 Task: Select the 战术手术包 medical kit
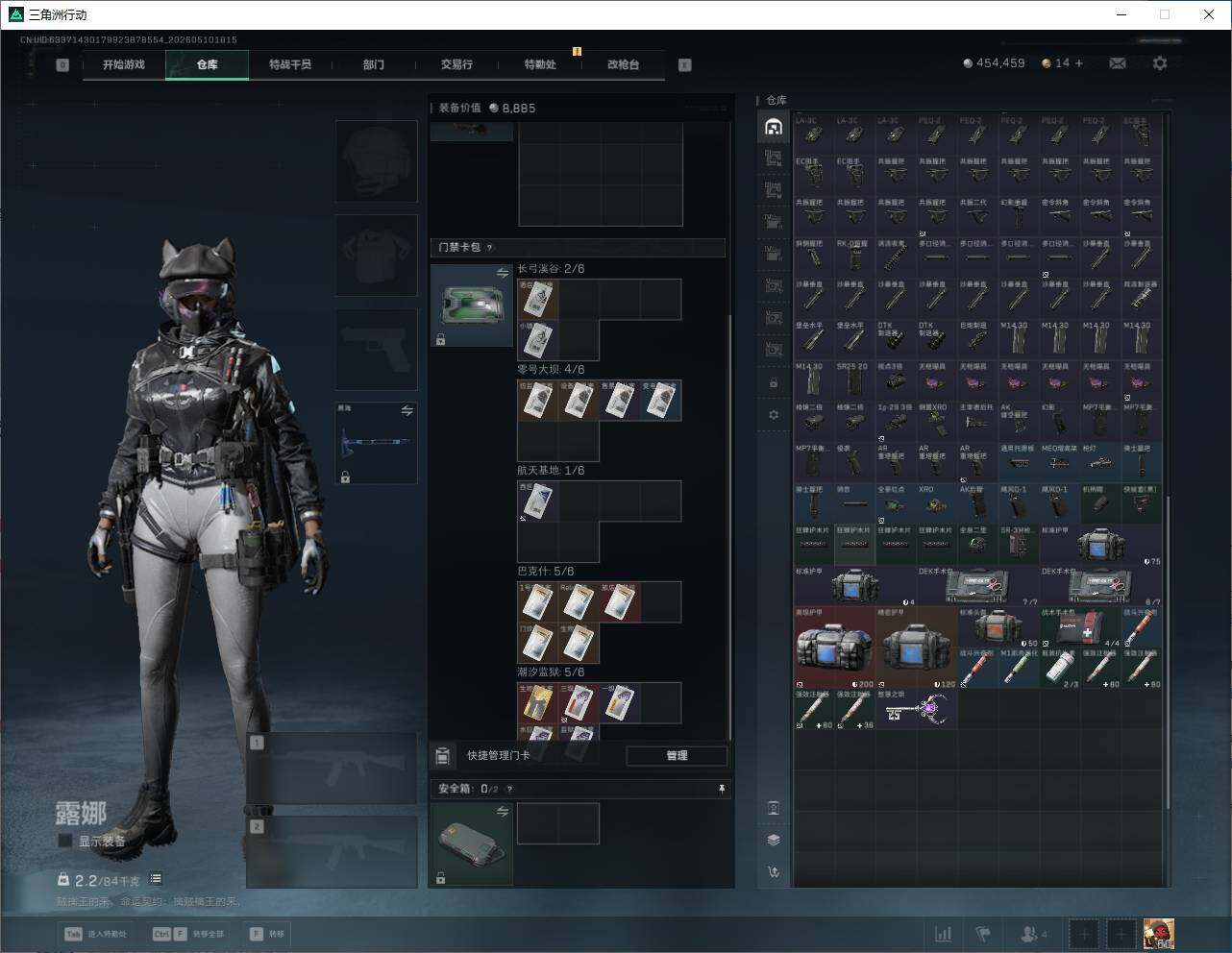coord(1081,627)
